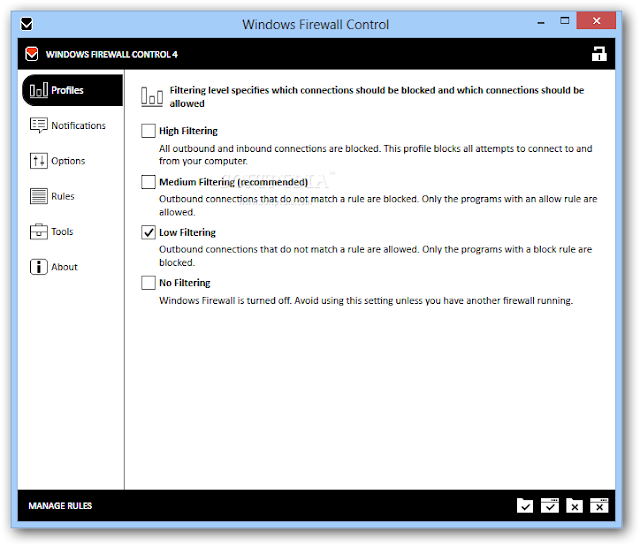Click the allow-window checkmark icon

point(550,506)
